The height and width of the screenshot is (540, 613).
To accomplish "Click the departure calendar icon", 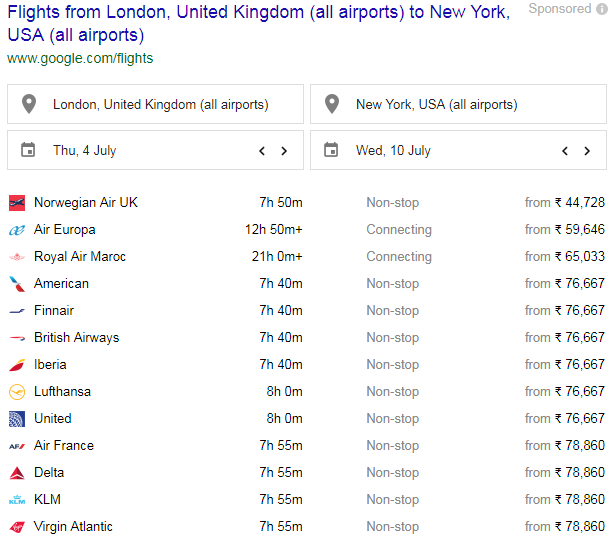I will (x=28, y=150).
